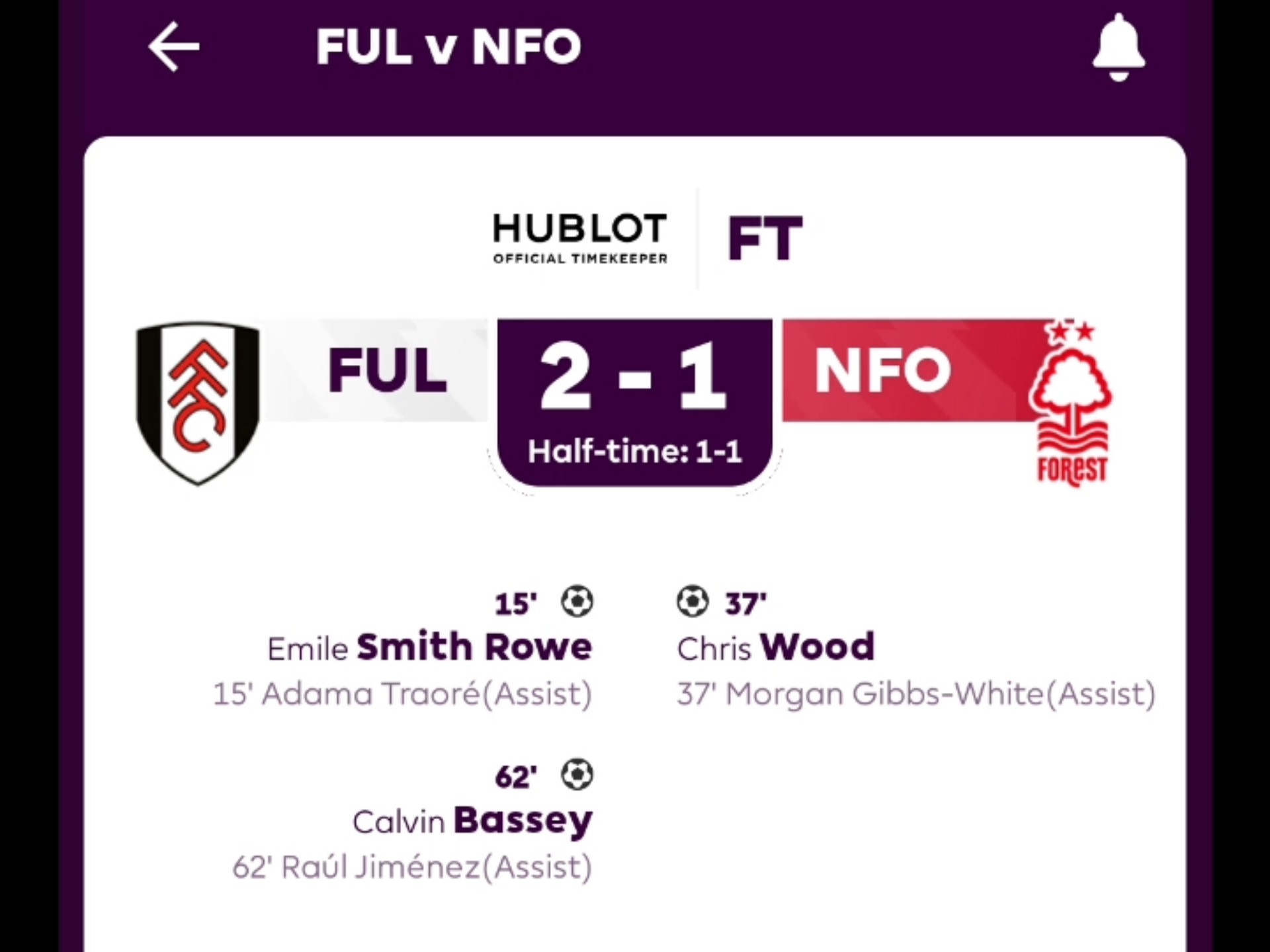
Task: Open the Fulham club crest
Action: pyautogui.click(x=197, y=403)
